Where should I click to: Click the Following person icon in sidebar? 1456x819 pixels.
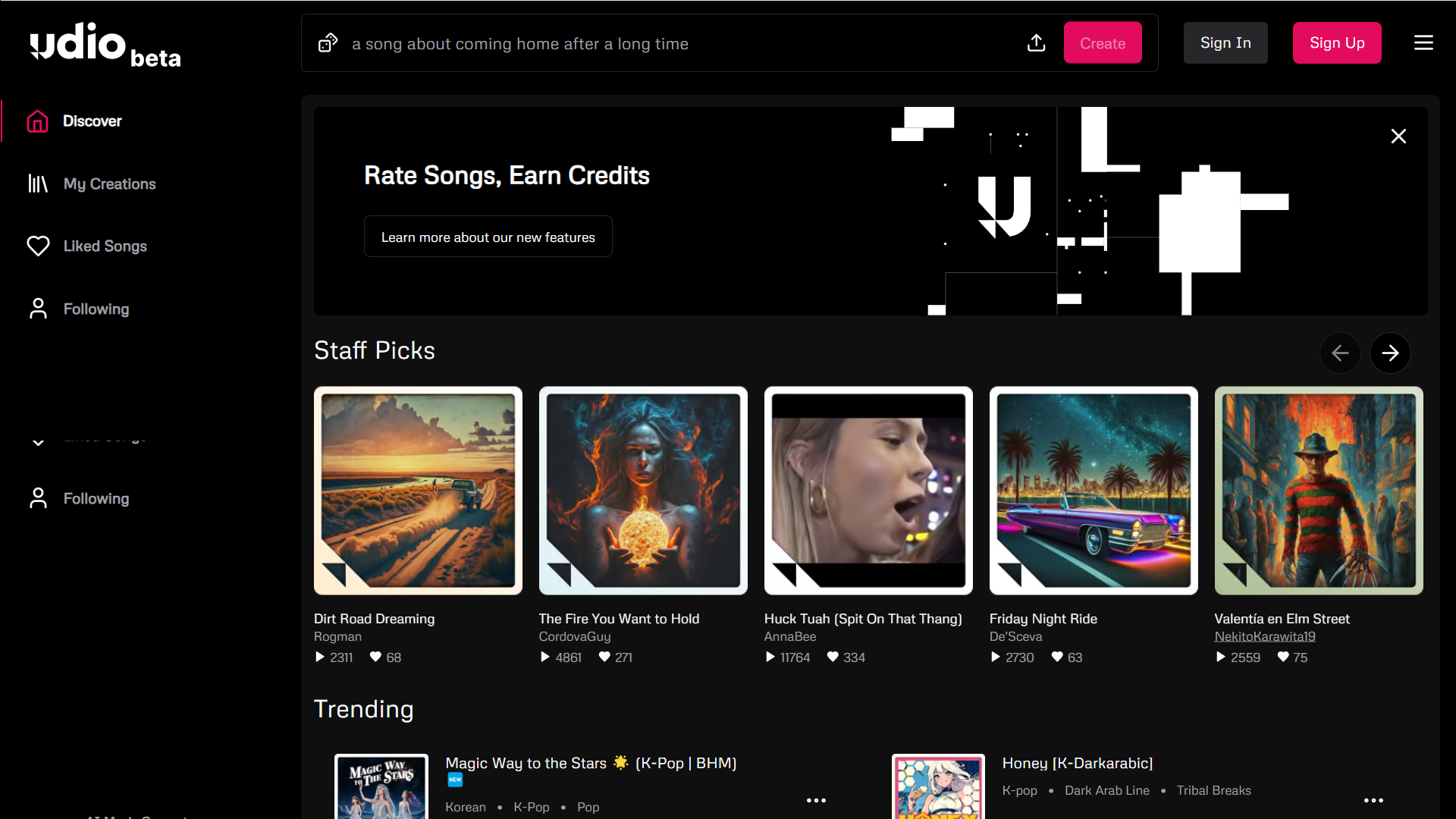[37, 308]
